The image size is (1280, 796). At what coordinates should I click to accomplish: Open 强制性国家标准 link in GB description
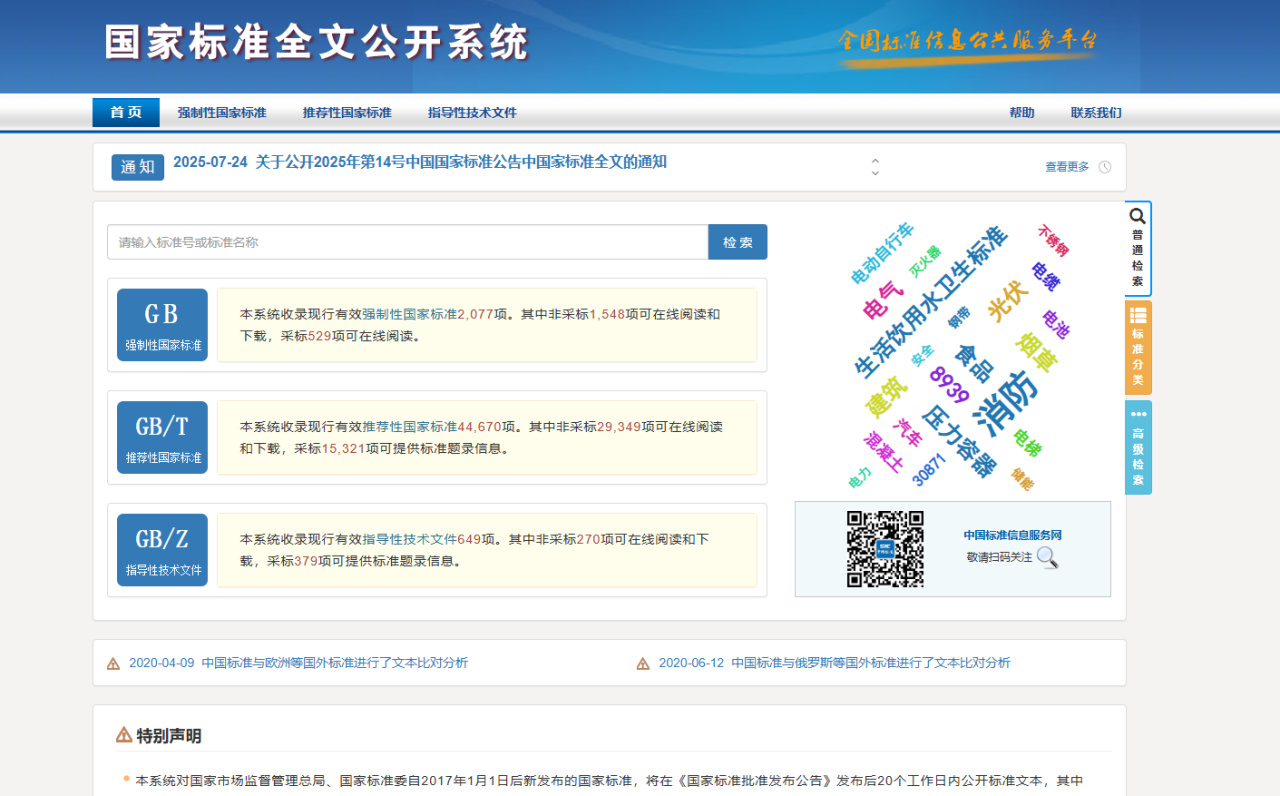[410, 314]
